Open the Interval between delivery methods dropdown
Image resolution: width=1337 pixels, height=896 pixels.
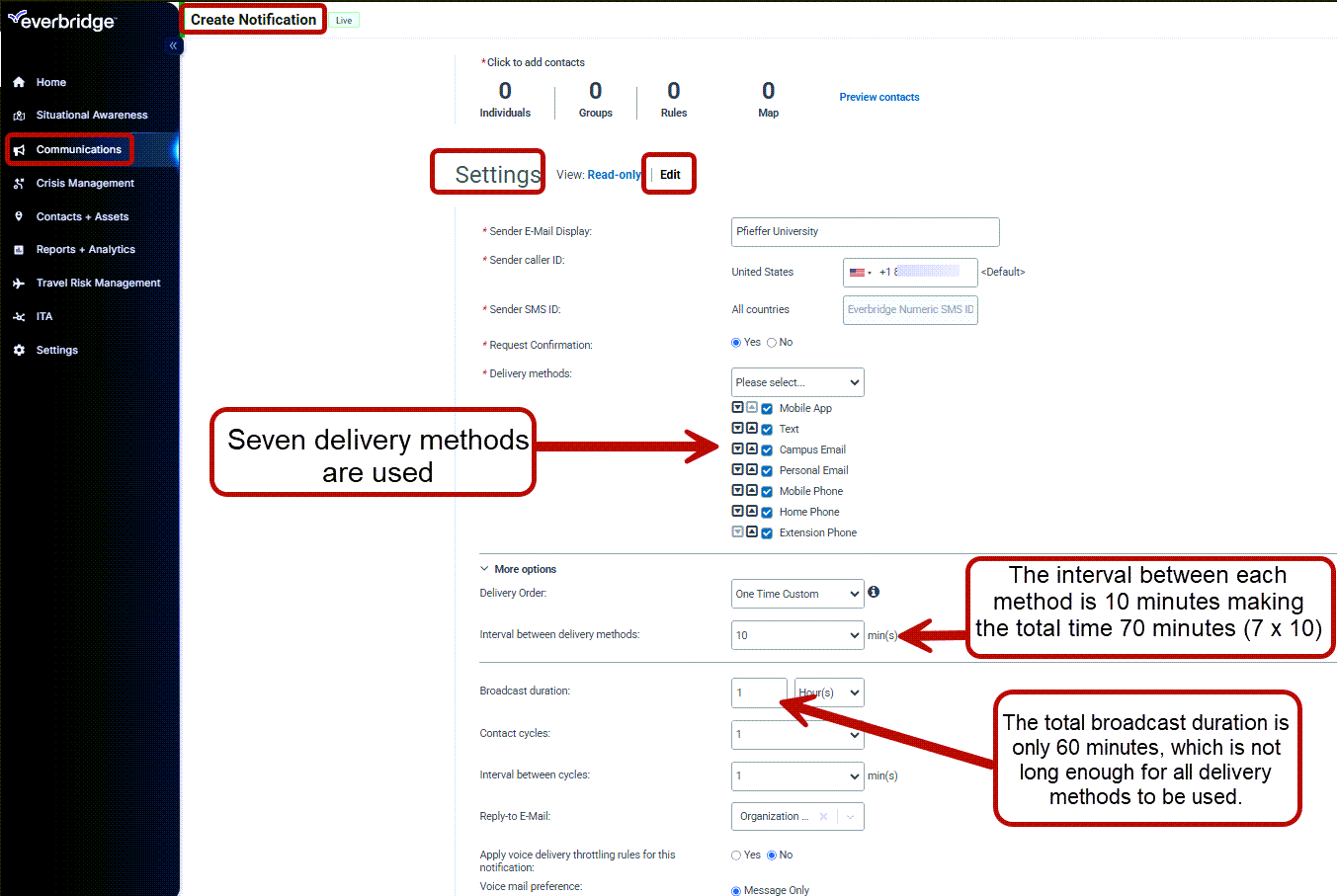[797, 635]
